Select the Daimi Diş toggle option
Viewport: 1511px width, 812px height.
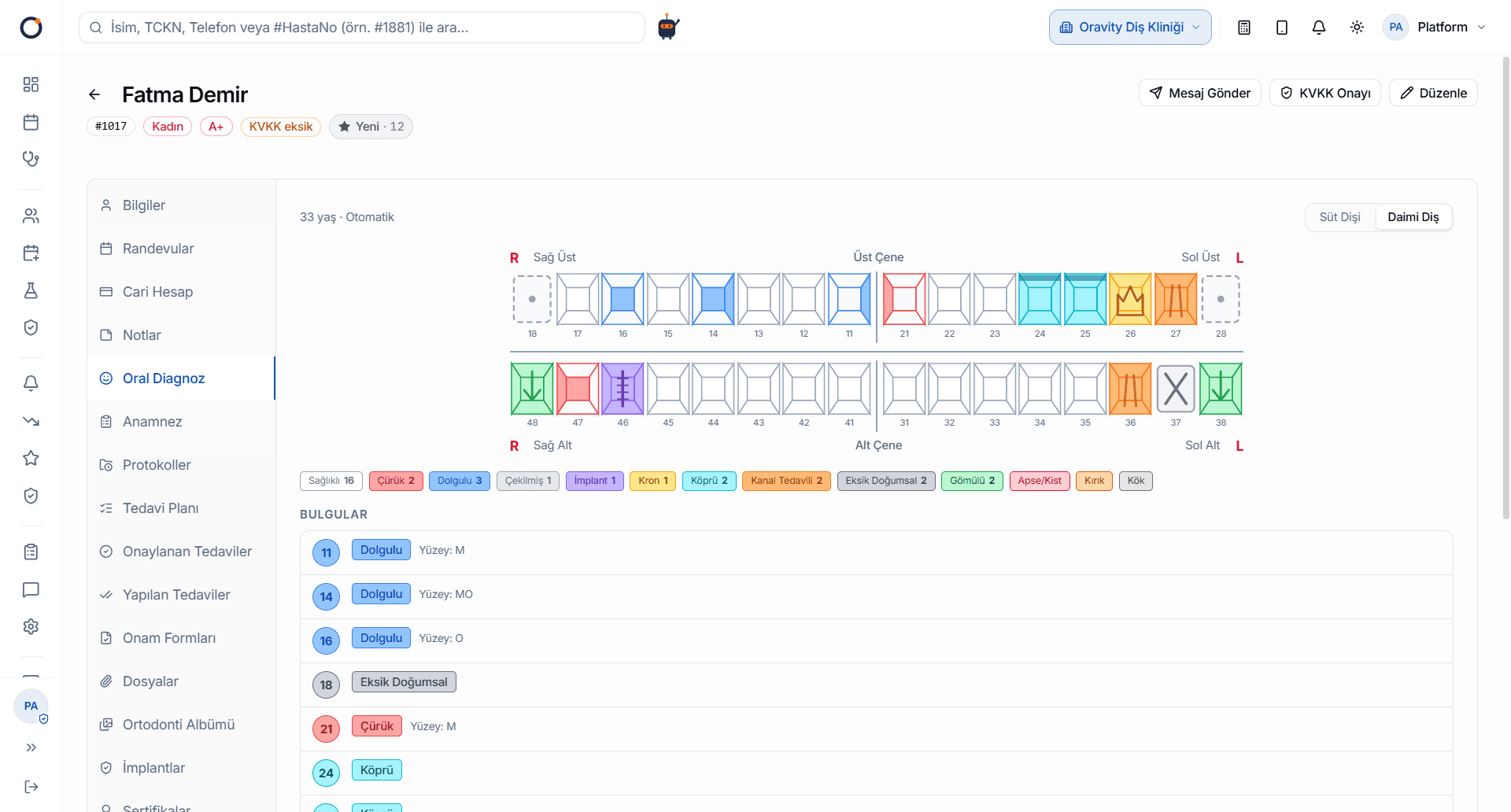pos(1413,217)
